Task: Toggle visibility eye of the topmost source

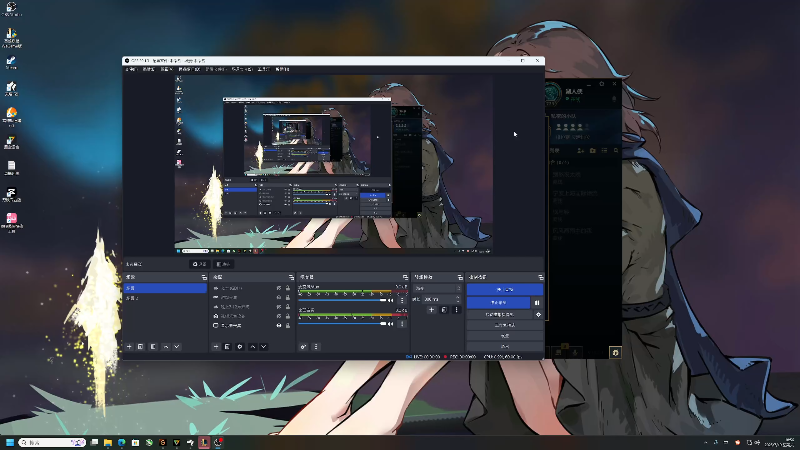Action: point(279,288)
